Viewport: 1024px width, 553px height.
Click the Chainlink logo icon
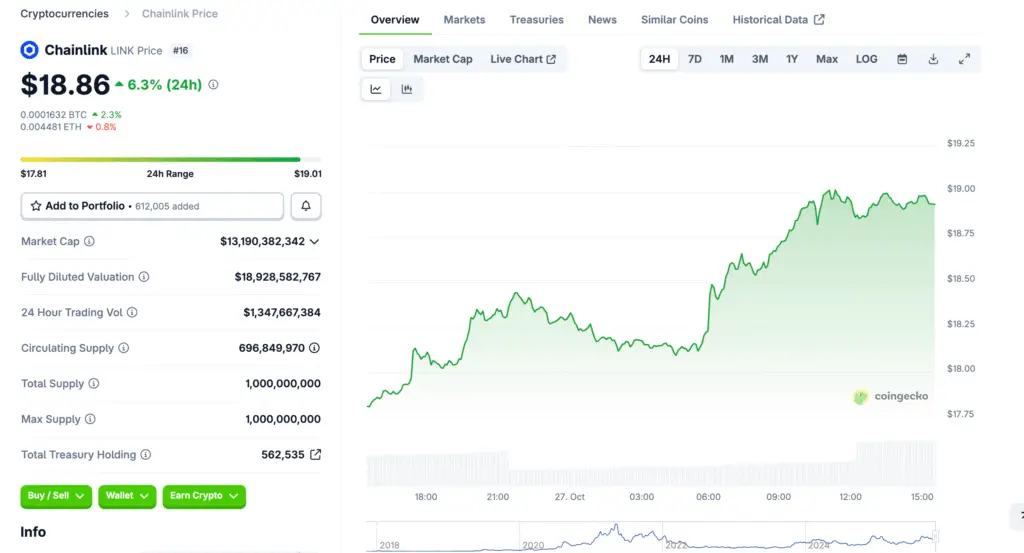[29, 50]
